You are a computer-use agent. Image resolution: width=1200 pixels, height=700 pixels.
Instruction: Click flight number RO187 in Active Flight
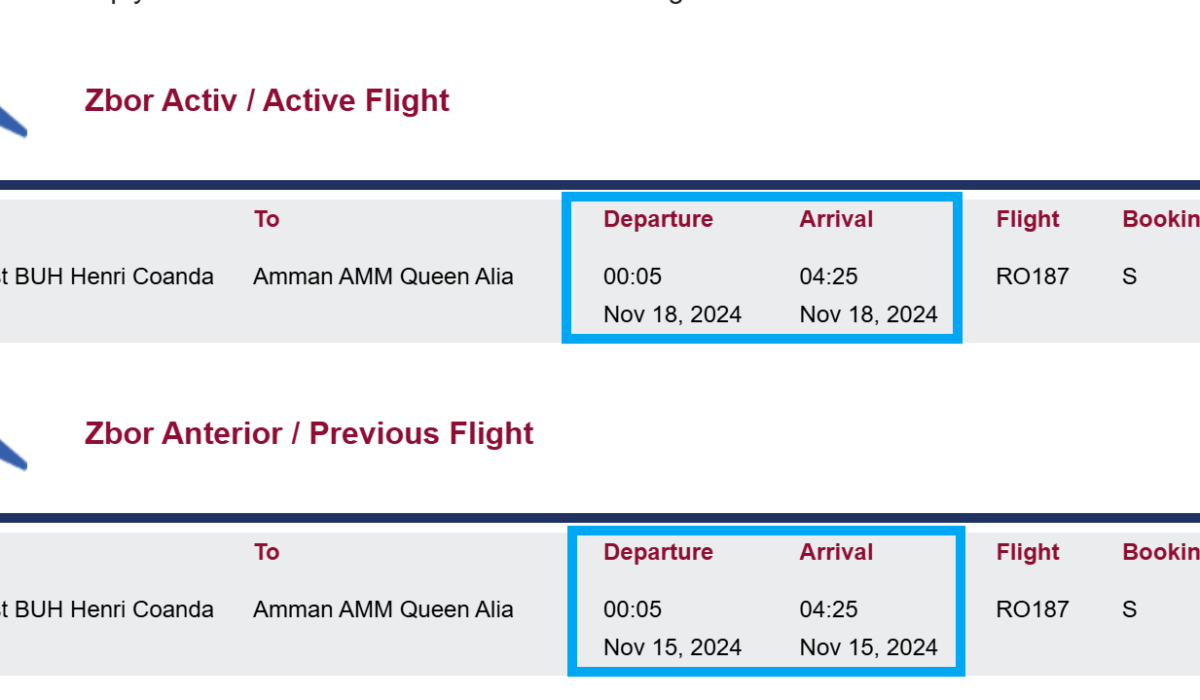tap(1032, 277)
